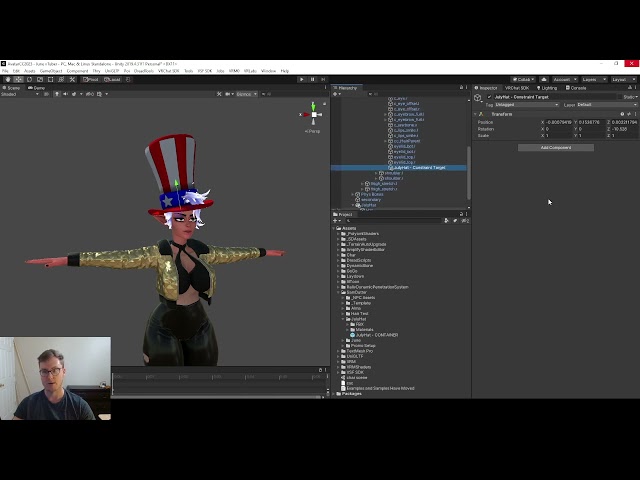
Task: Open the Transform component help icon
Action: [x=622, y=114]
